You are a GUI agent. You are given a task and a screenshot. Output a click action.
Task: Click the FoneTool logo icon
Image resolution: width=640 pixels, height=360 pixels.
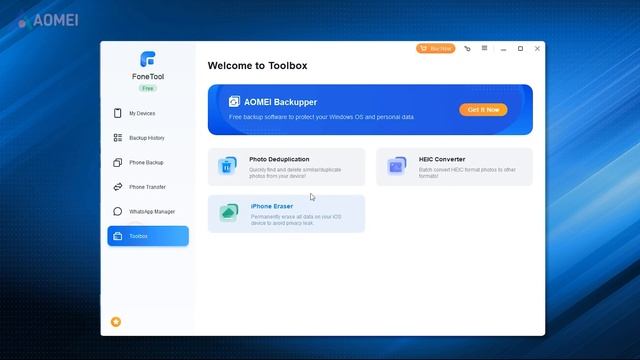(148, 59)
